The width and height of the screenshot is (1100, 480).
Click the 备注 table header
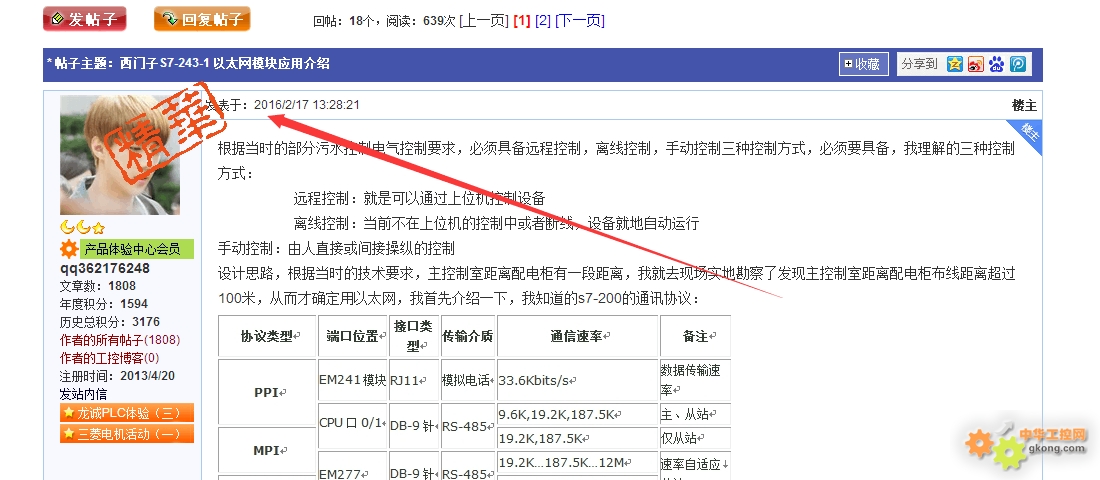(x=695, y=336)
